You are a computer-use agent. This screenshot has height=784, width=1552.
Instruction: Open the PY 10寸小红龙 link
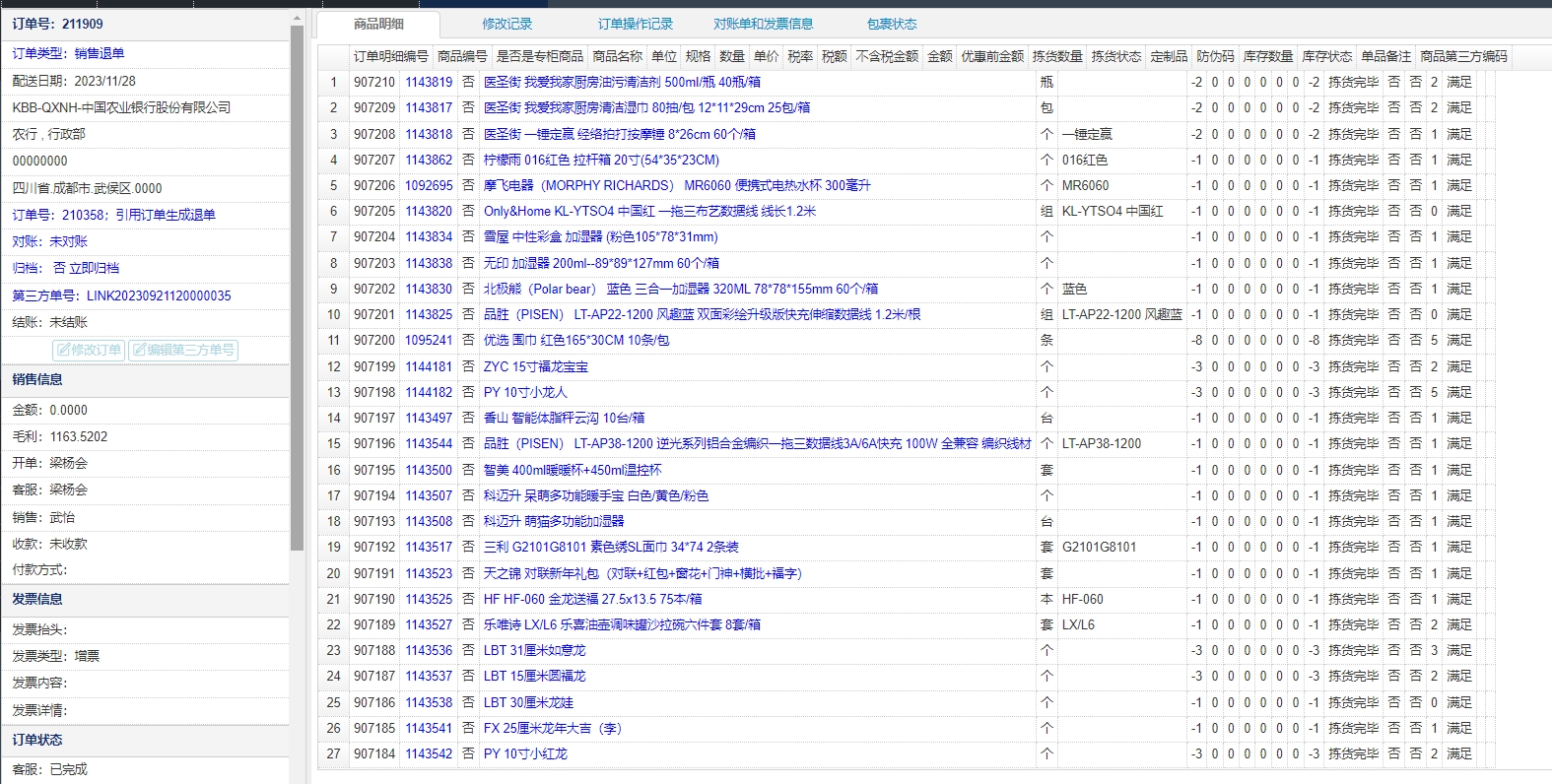(525, 753)
